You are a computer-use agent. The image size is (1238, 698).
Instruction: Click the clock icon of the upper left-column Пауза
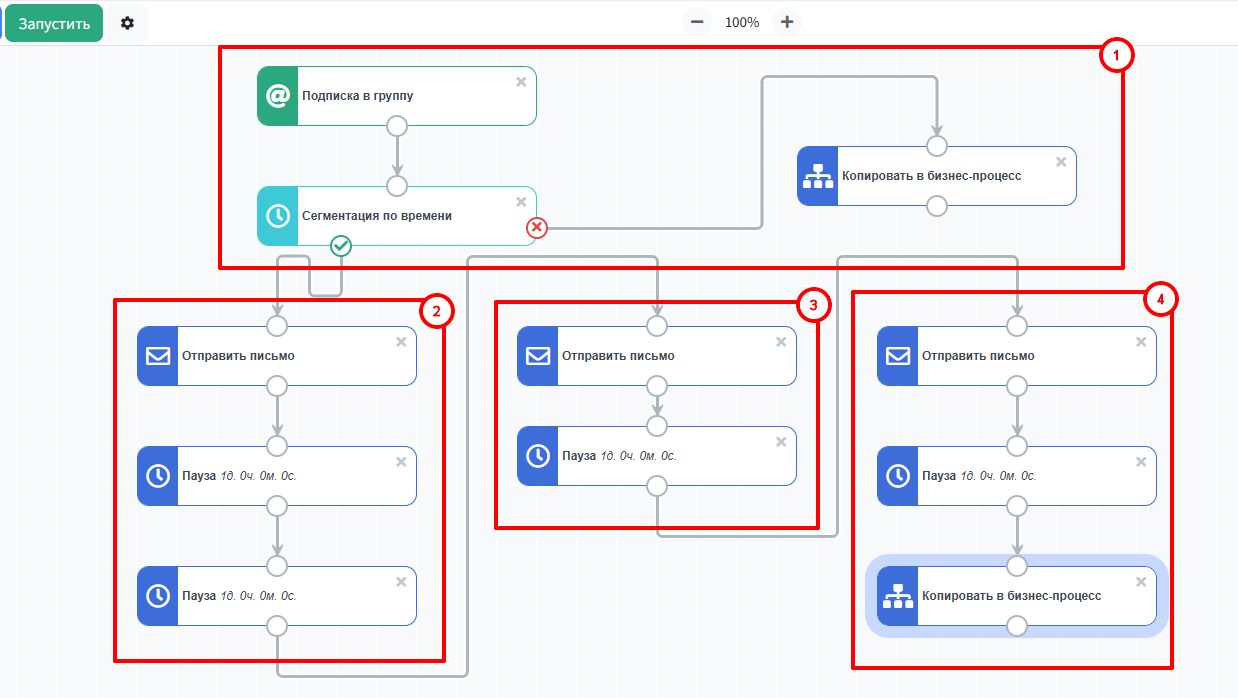pos(157,476)
